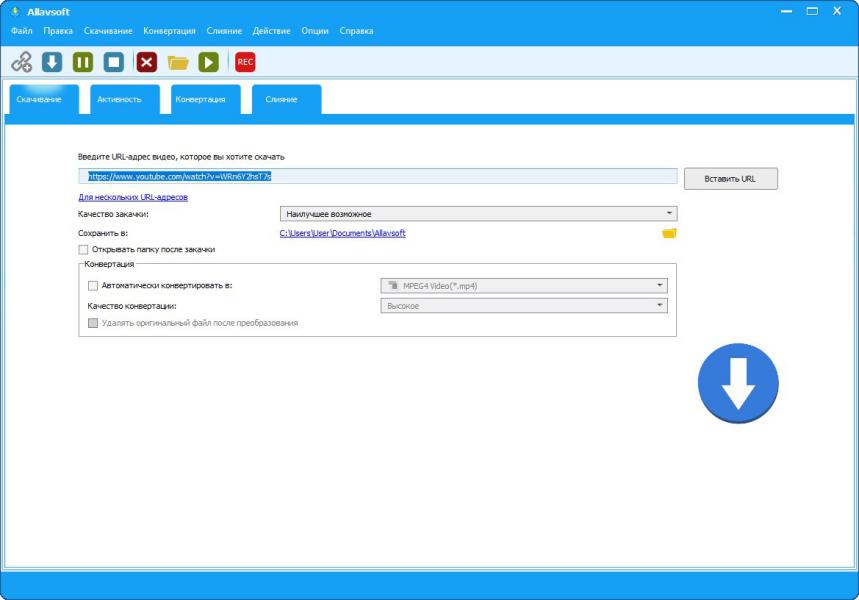Stop the task with the blue stop icon
The image size is (859, 600).
click(x=114, y=62)
